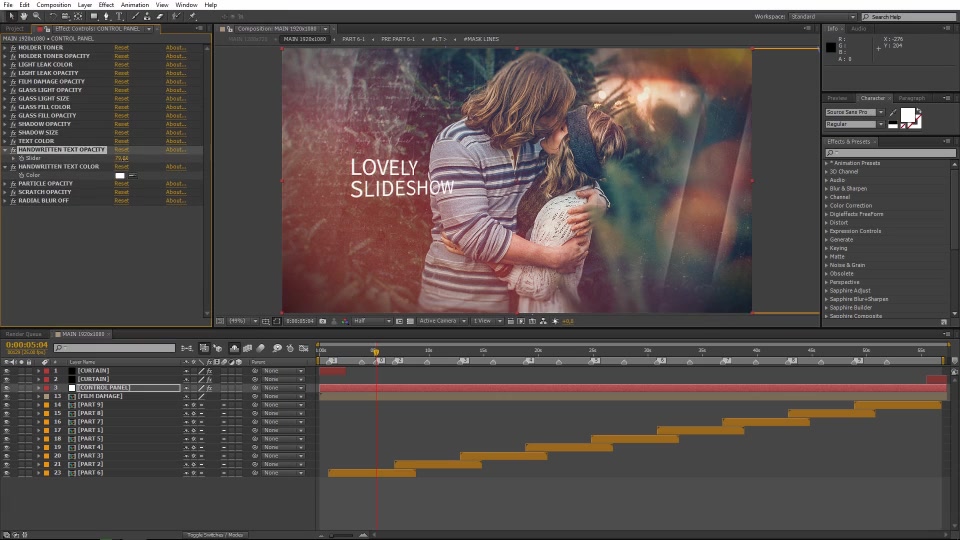Toggle the Hide Shy Layers switch in timeline

pyautogui.click(x=234, y=348)
